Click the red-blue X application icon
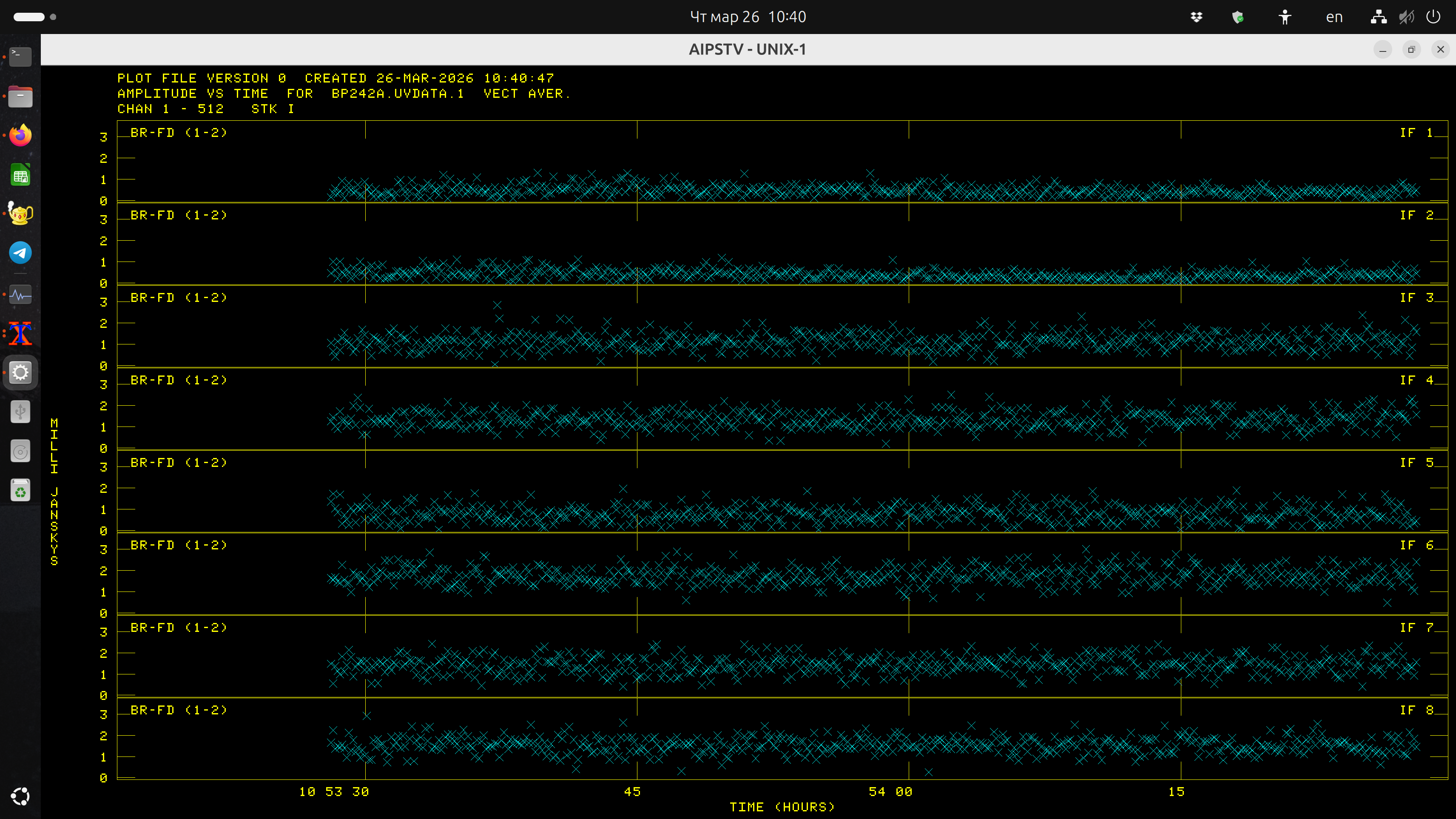 pyautogui.click(x=20, y=333)
